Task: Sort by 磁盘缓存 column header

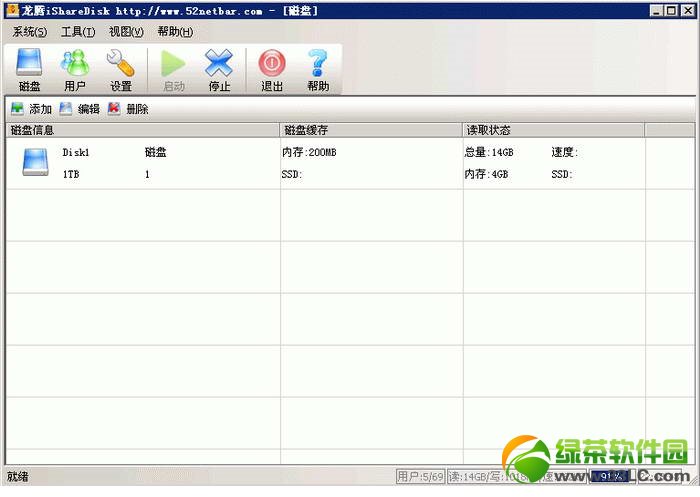Action: click(371, 130)
